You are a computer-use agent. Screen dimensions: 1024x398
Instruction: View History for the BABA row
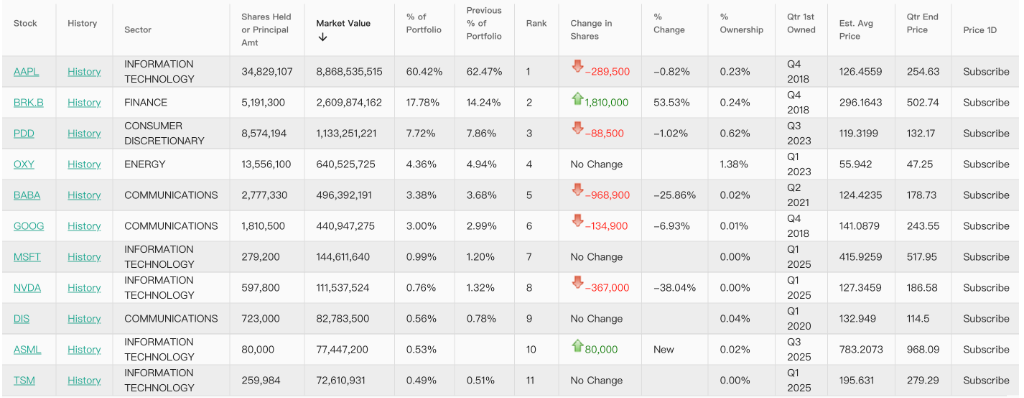point(84,195)
